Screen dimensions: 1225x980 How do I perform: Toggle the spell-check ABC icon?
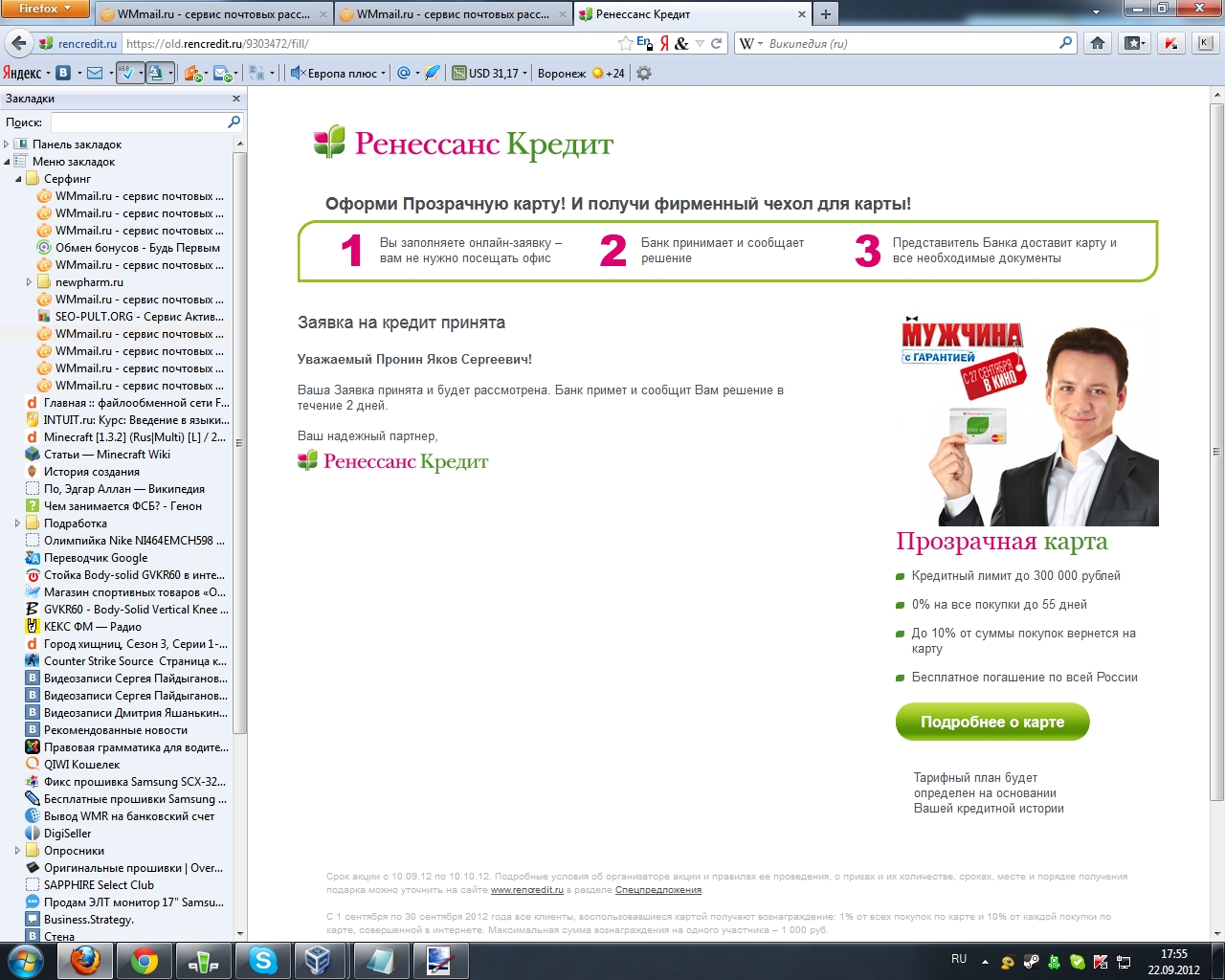(125, 73)
